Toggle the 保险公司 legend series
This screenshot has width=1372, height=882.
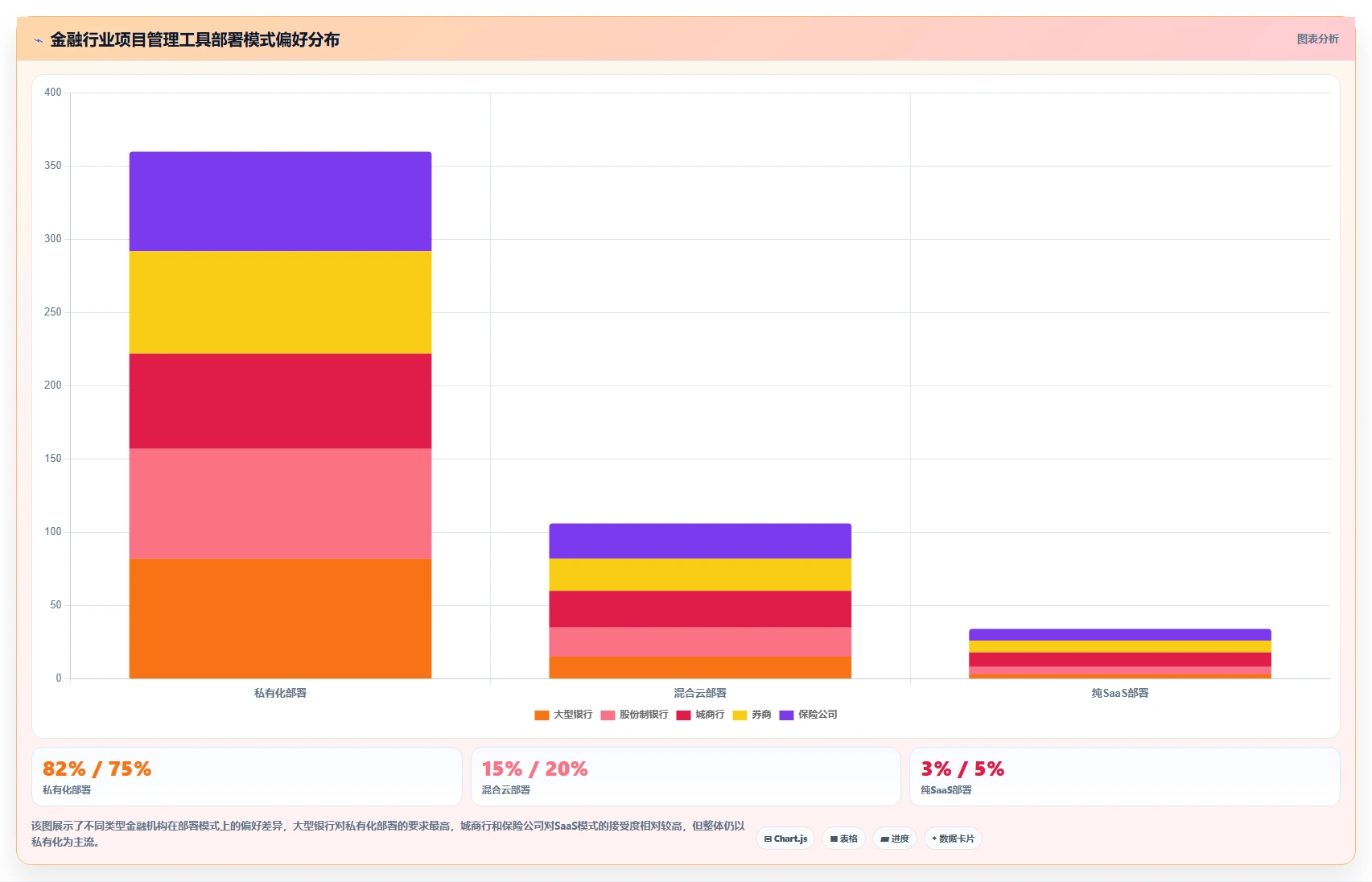pyautogui.click(x=808, y=715)
